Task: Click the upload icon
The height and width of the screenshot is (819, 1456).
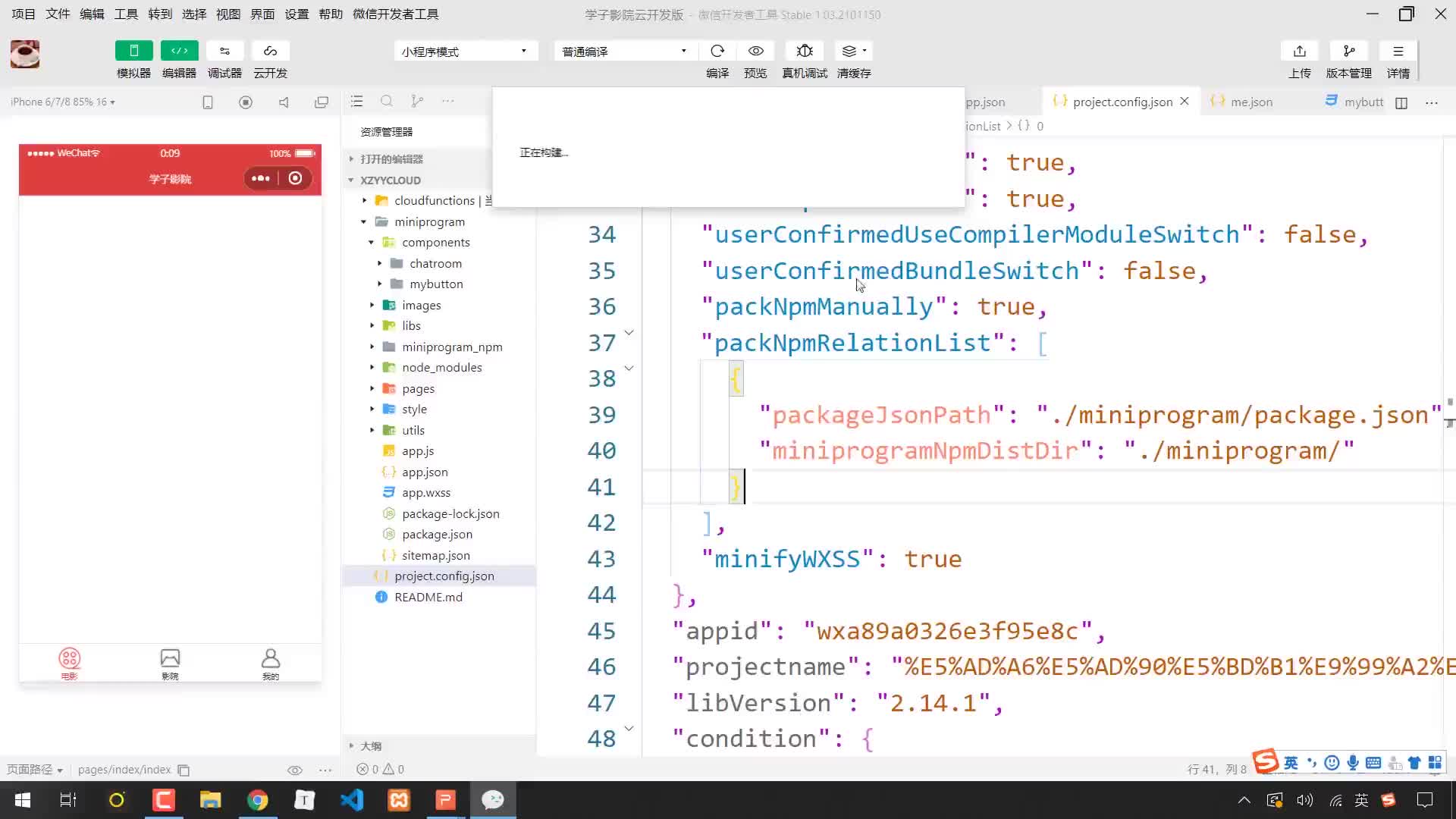Action: click(x=1300, y=51)
